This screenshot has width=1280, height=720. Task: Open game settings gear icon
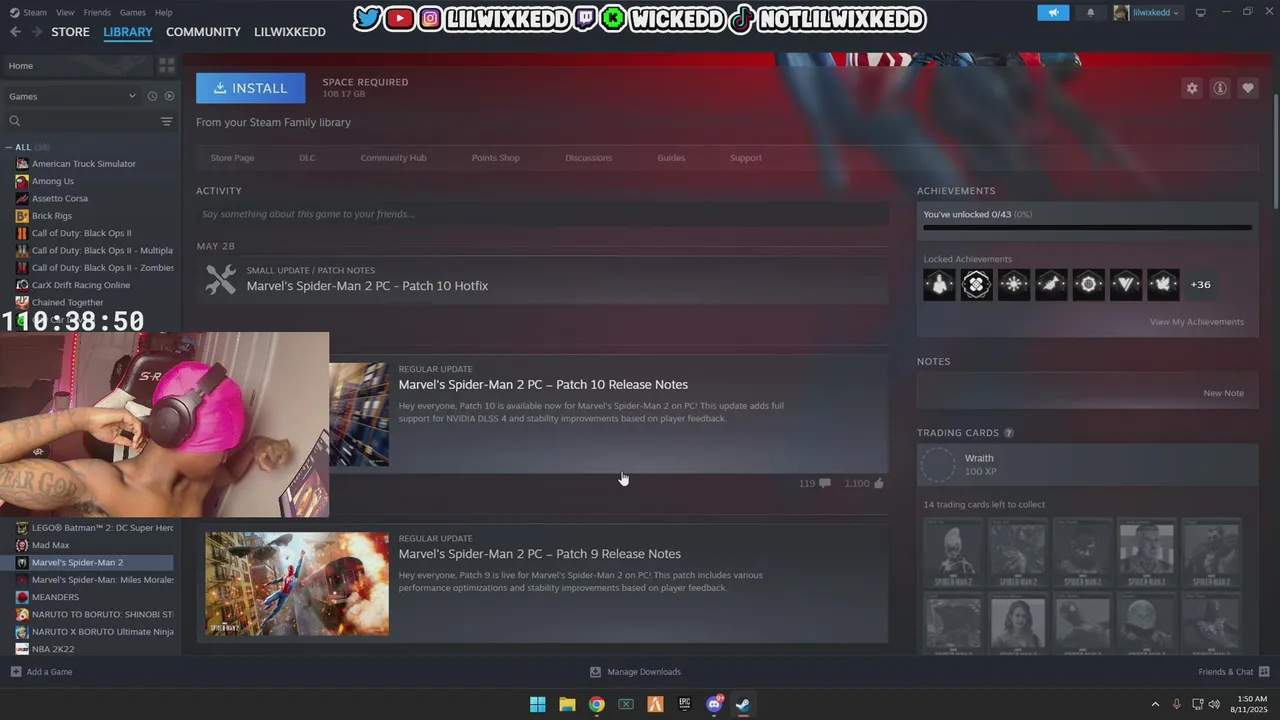[x=1192, y=88]
